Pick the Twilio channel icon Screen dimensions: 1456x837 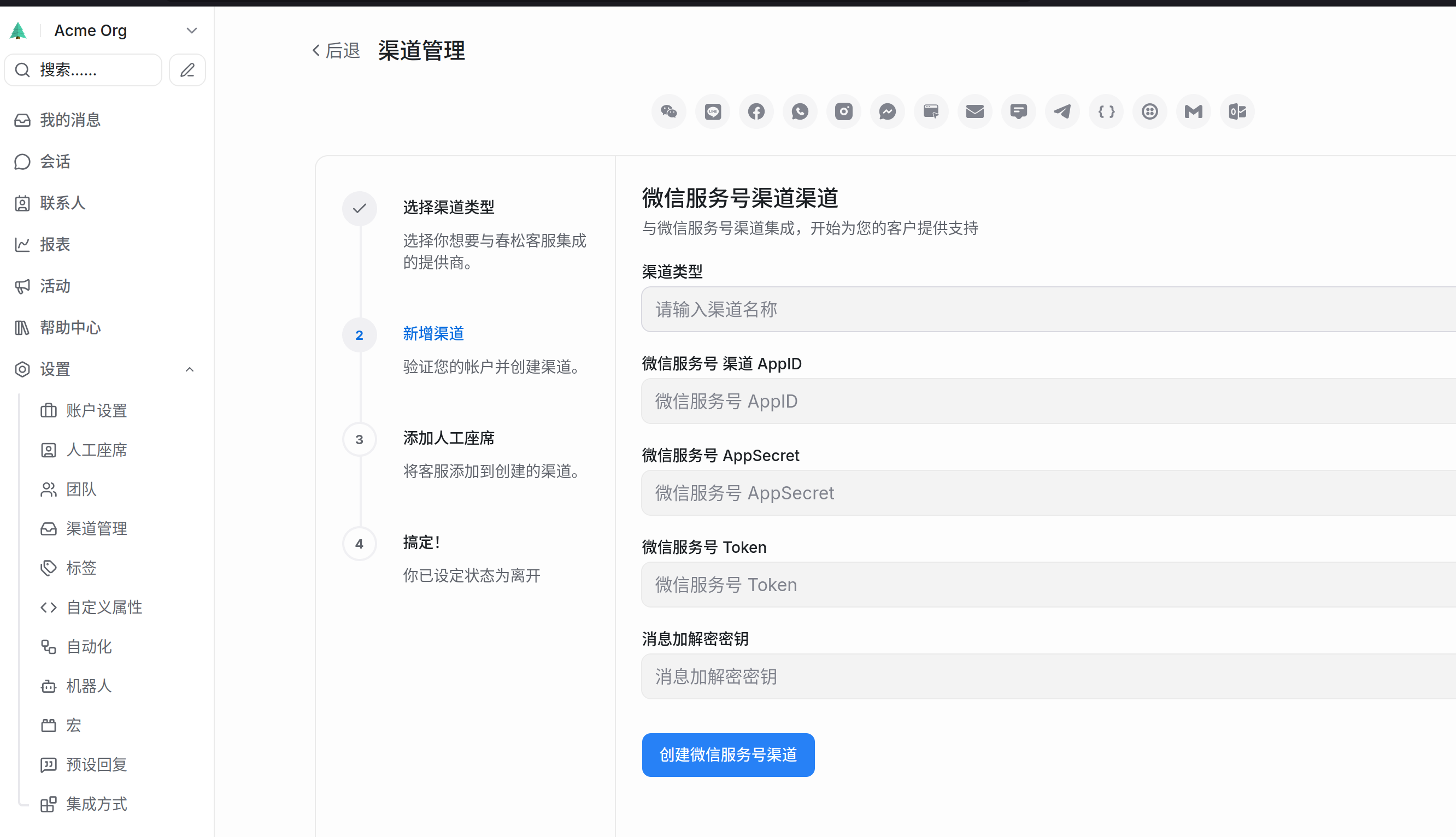(1149, 111)
